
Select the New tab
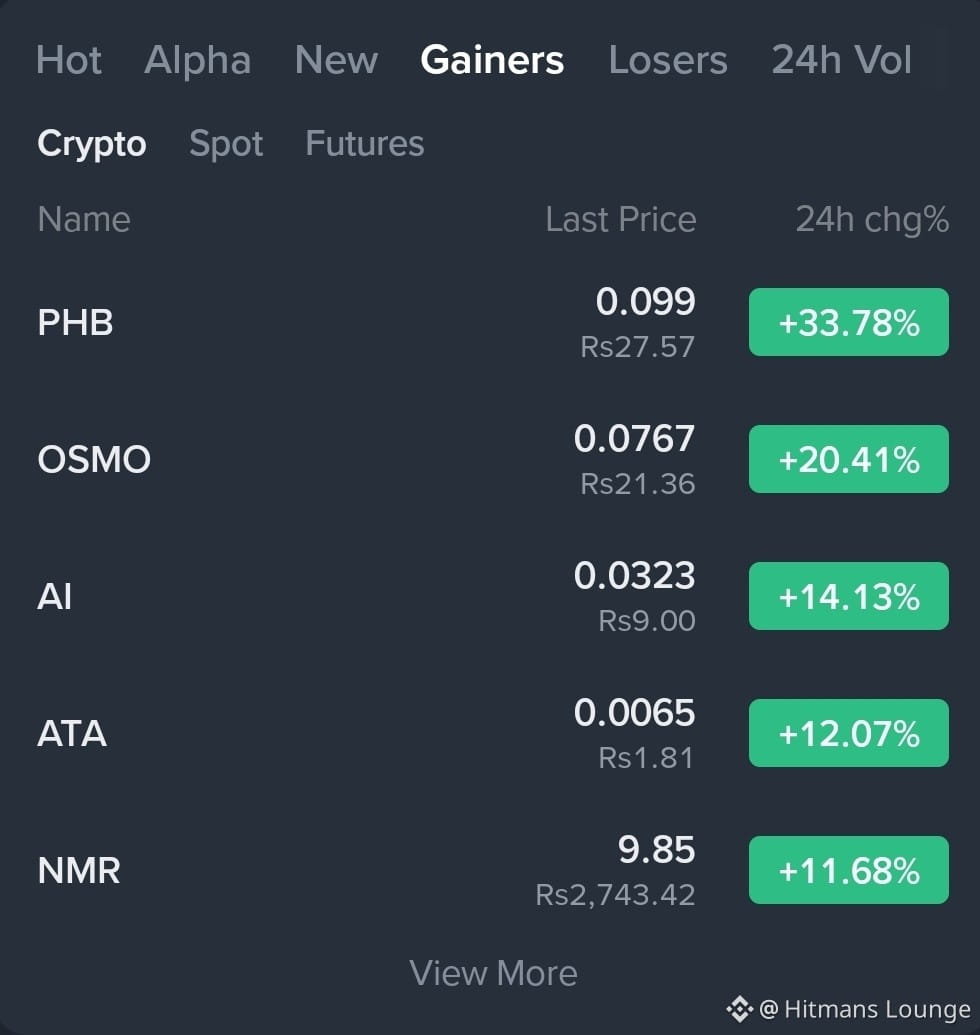coord(336,60)
